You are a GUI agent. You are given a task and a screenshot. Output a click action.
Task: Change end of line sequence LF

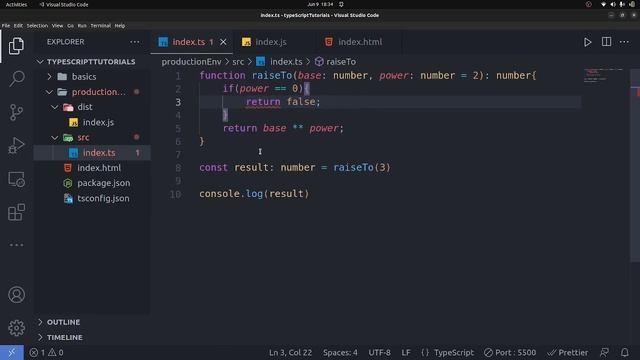click(x=406, y=352)
